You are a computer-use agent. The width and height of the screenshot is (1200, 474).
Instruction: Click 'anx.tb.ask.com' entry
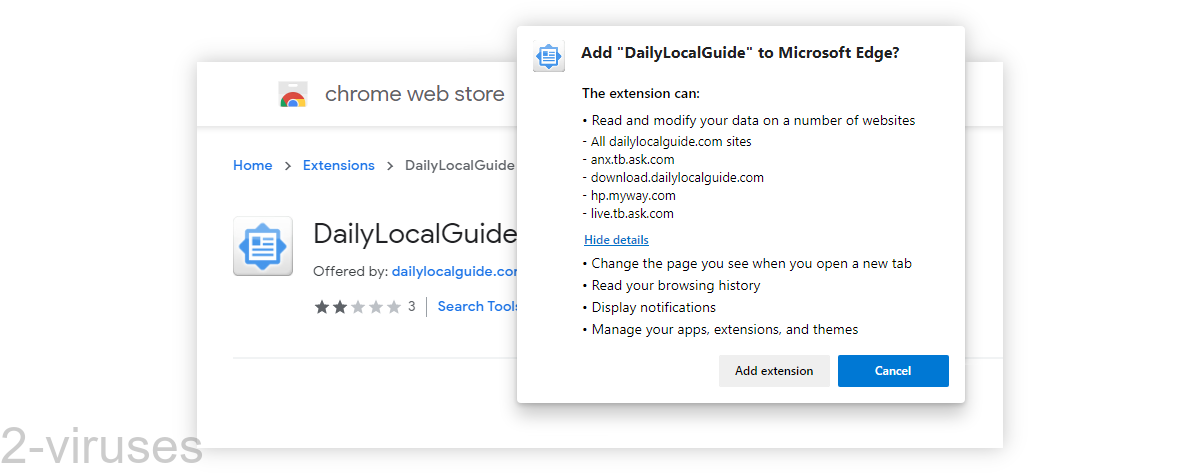coord(628,160)
